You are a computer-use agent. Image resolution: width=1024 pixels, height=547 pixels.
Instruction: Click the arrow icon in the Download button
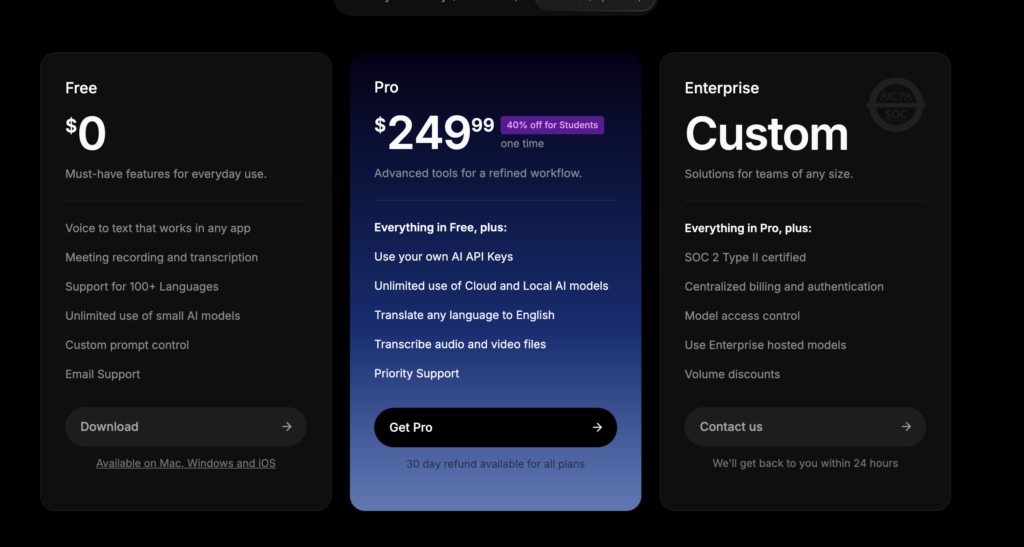coord(287,426)
